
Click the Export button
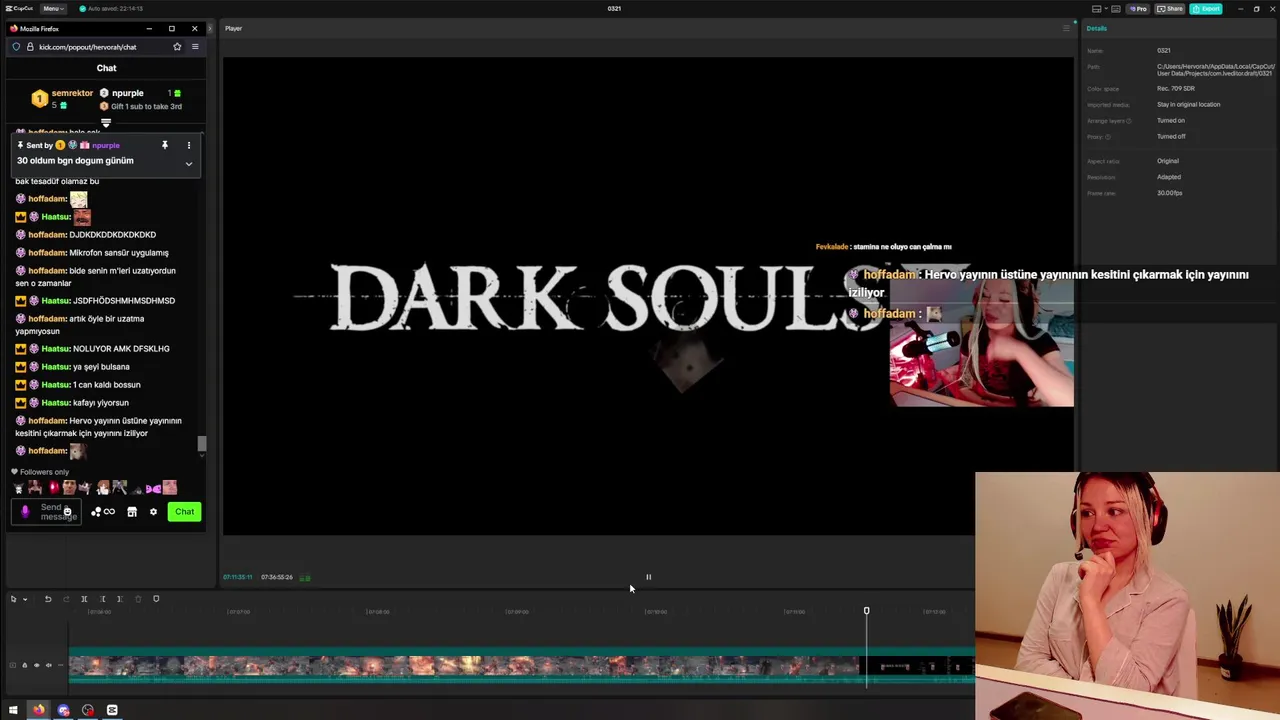point(1206,8)
